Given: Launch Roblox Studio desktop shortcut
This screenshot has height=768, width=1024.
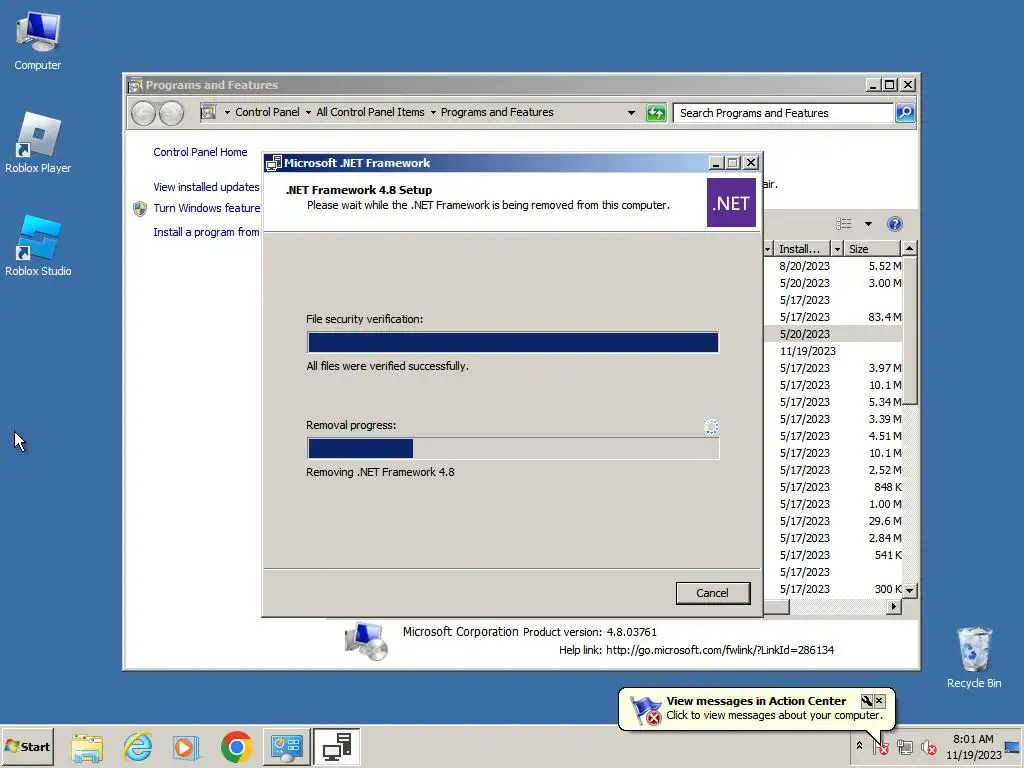Looking at the screenshot, I should tap(38, 246).
